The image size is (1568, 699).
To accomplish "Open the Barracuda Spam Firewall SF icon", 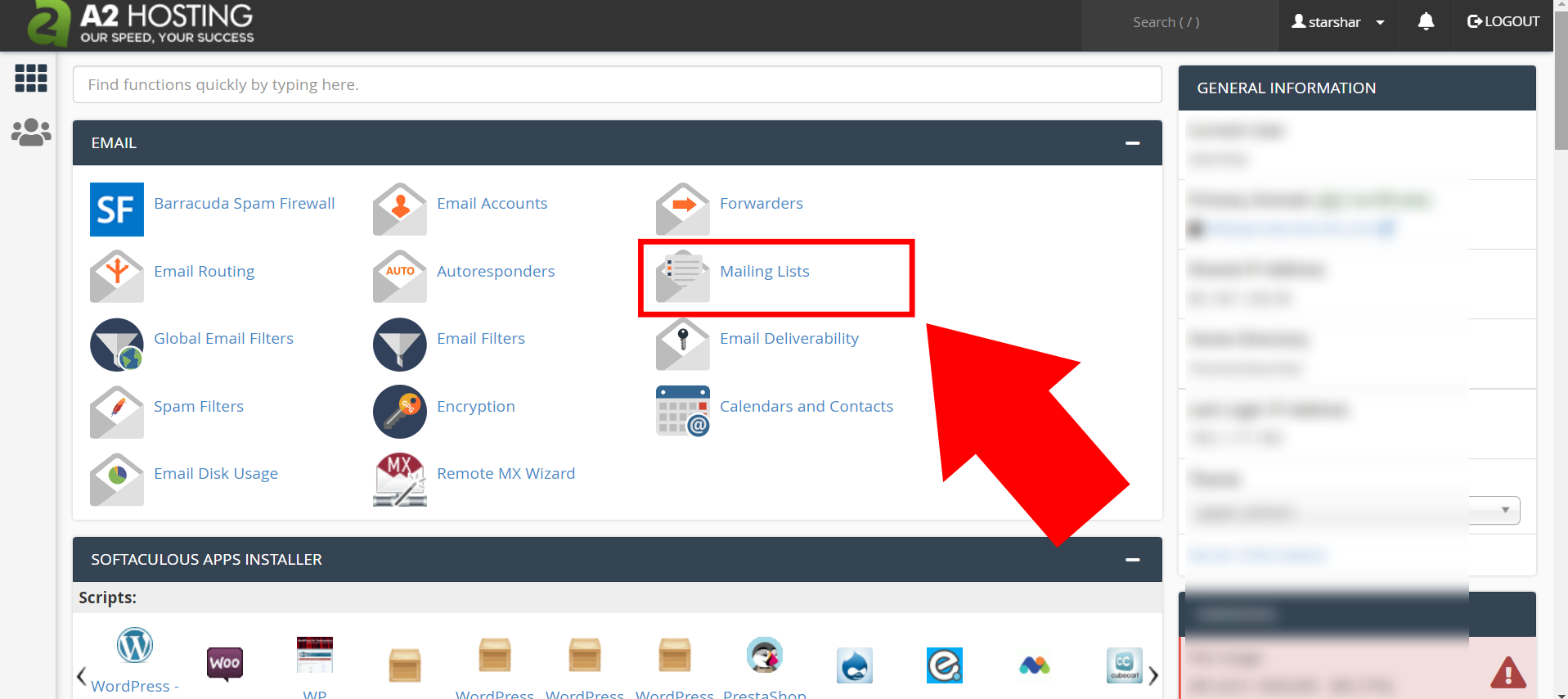I will (117, 210).
